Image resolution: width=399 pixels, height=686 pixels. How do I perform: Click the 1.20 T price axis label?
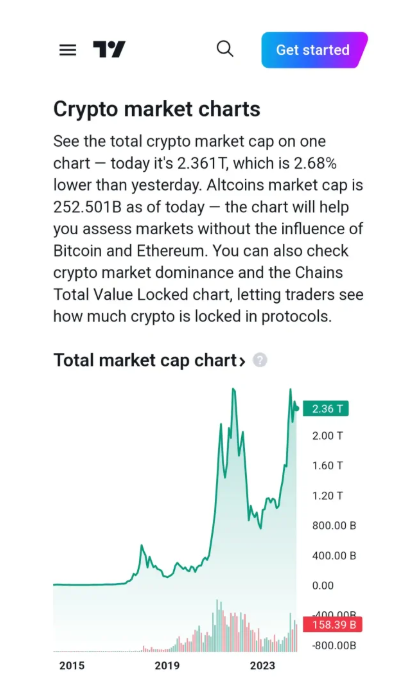click(327, 496)
